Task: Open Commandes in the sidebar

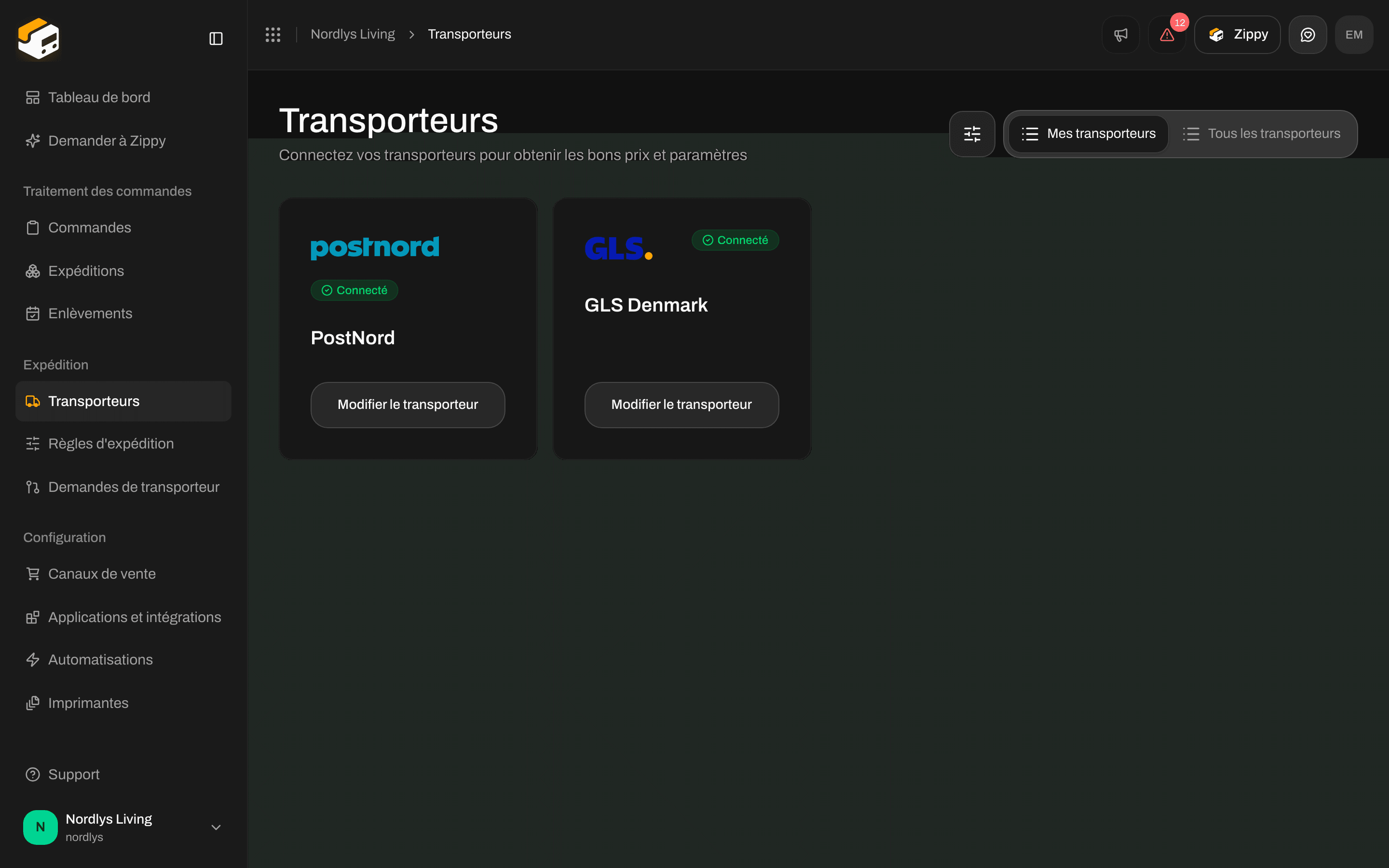Action: tap(123, 227)
